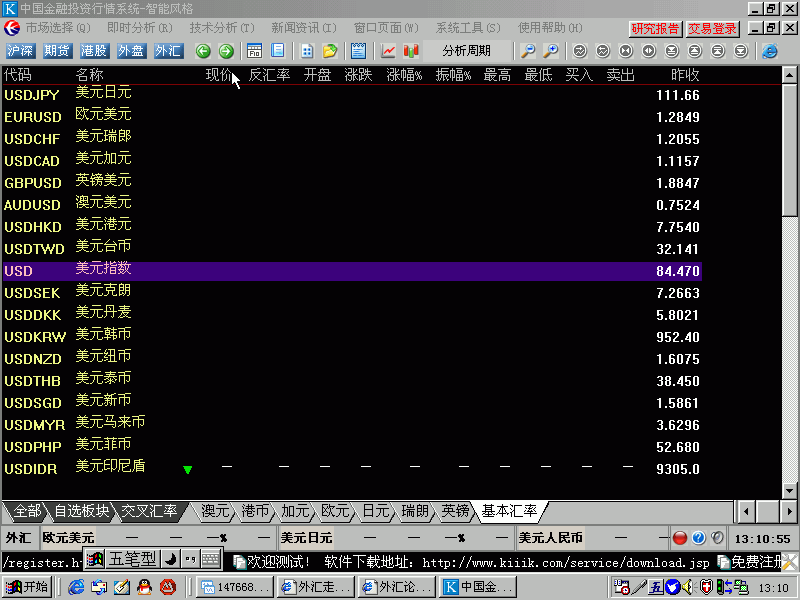800x600 pixels.
Task: Click the 交易登录 button
Action: (712, 28)
